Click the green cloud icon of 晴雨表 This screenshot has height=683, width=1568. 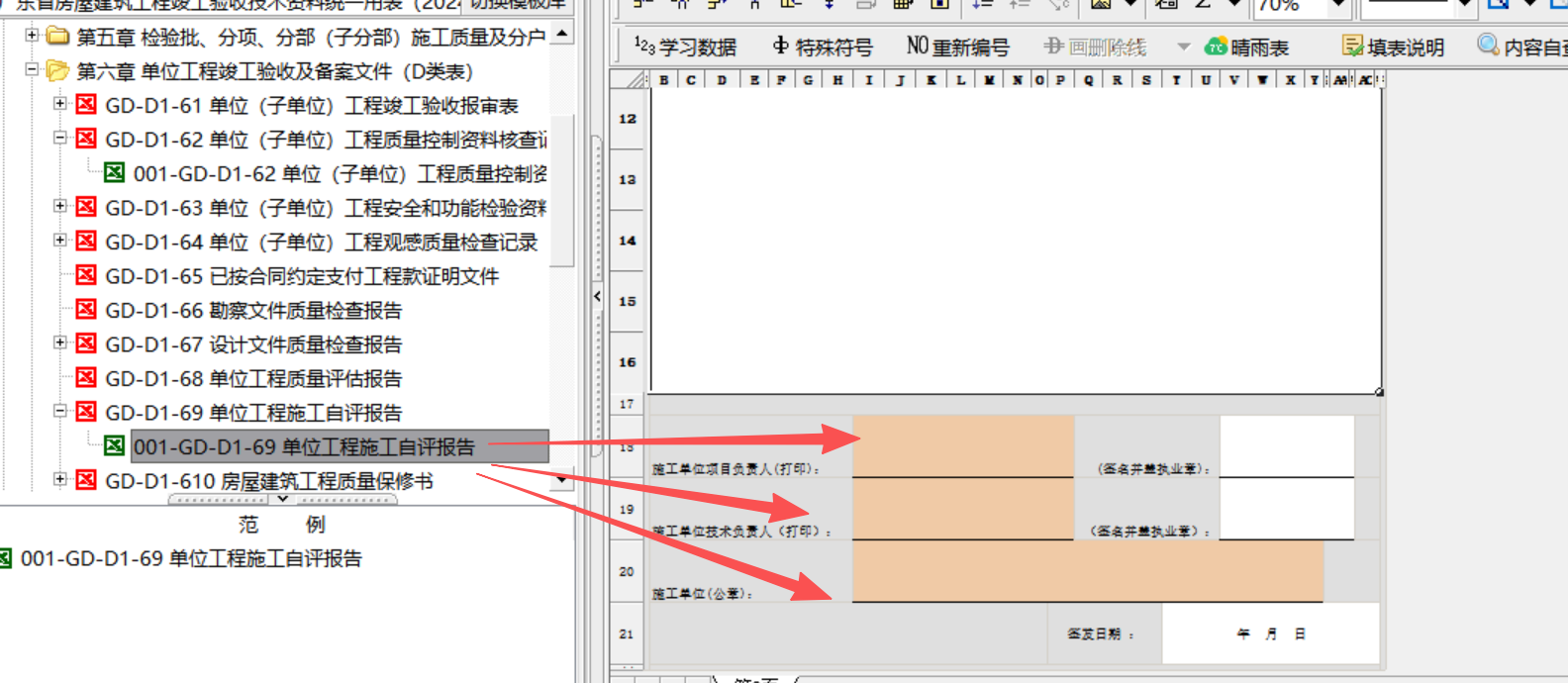[x=1216, y=47]
